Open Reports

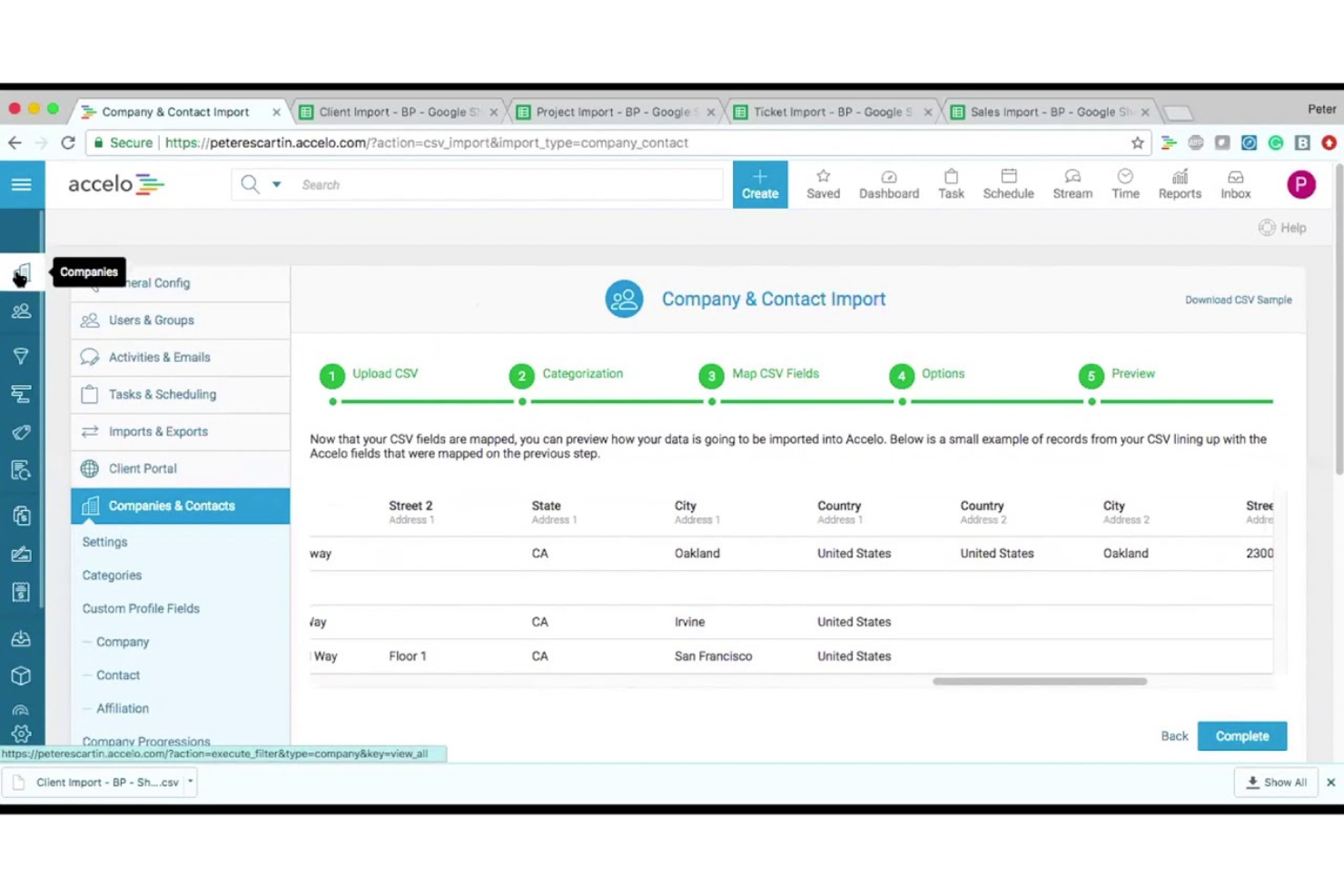(x=1180, y=184)
